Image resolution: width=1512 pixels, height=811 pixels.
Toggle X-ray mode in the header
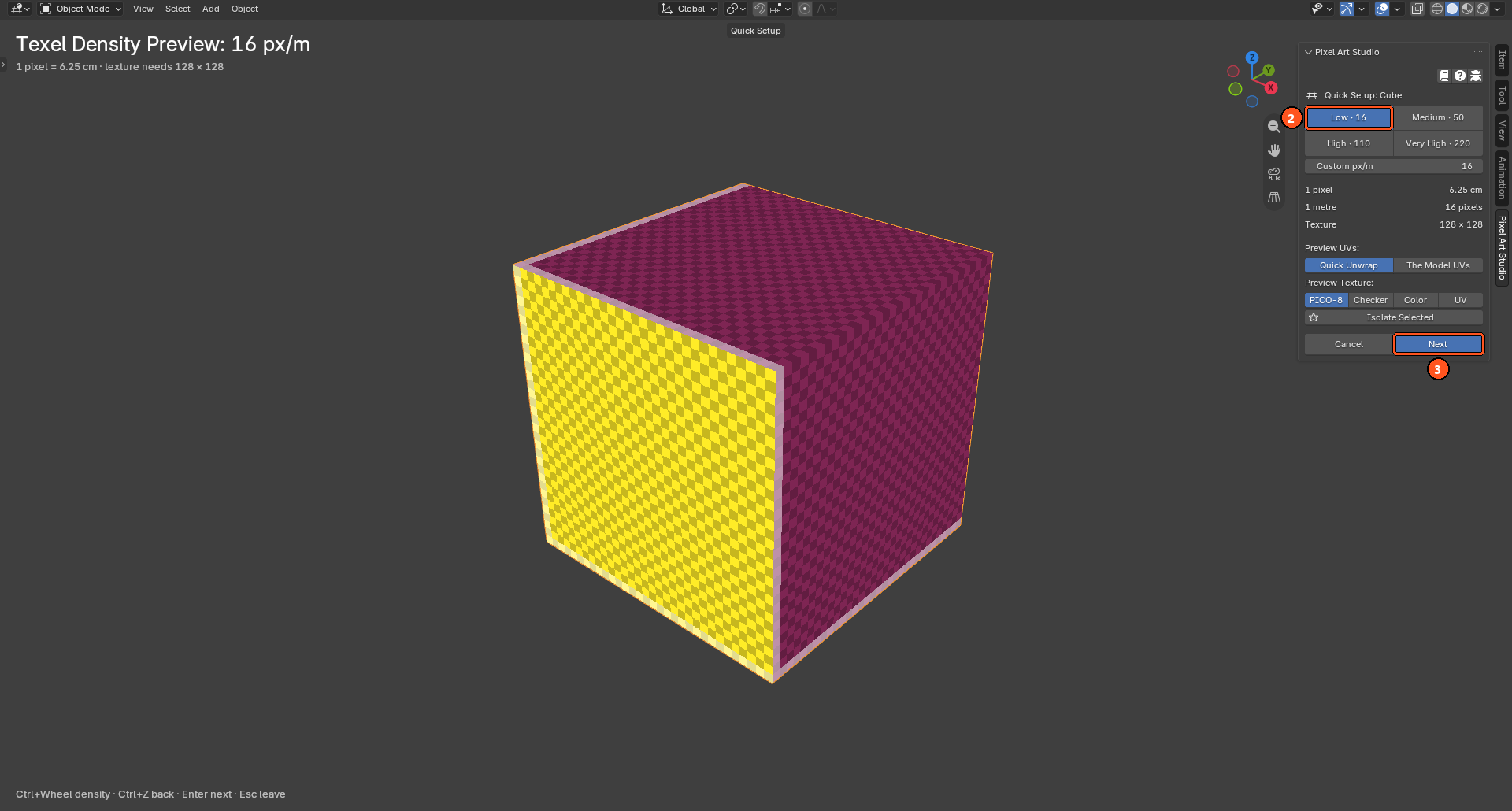click(x=1417, y=9)
